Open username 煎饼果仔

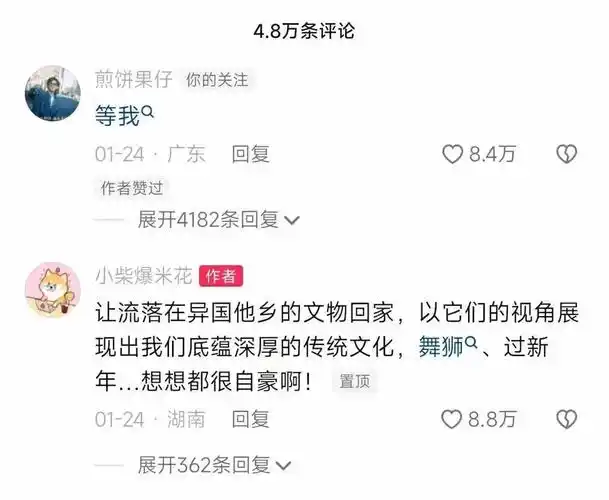click(x=134, y=80)
